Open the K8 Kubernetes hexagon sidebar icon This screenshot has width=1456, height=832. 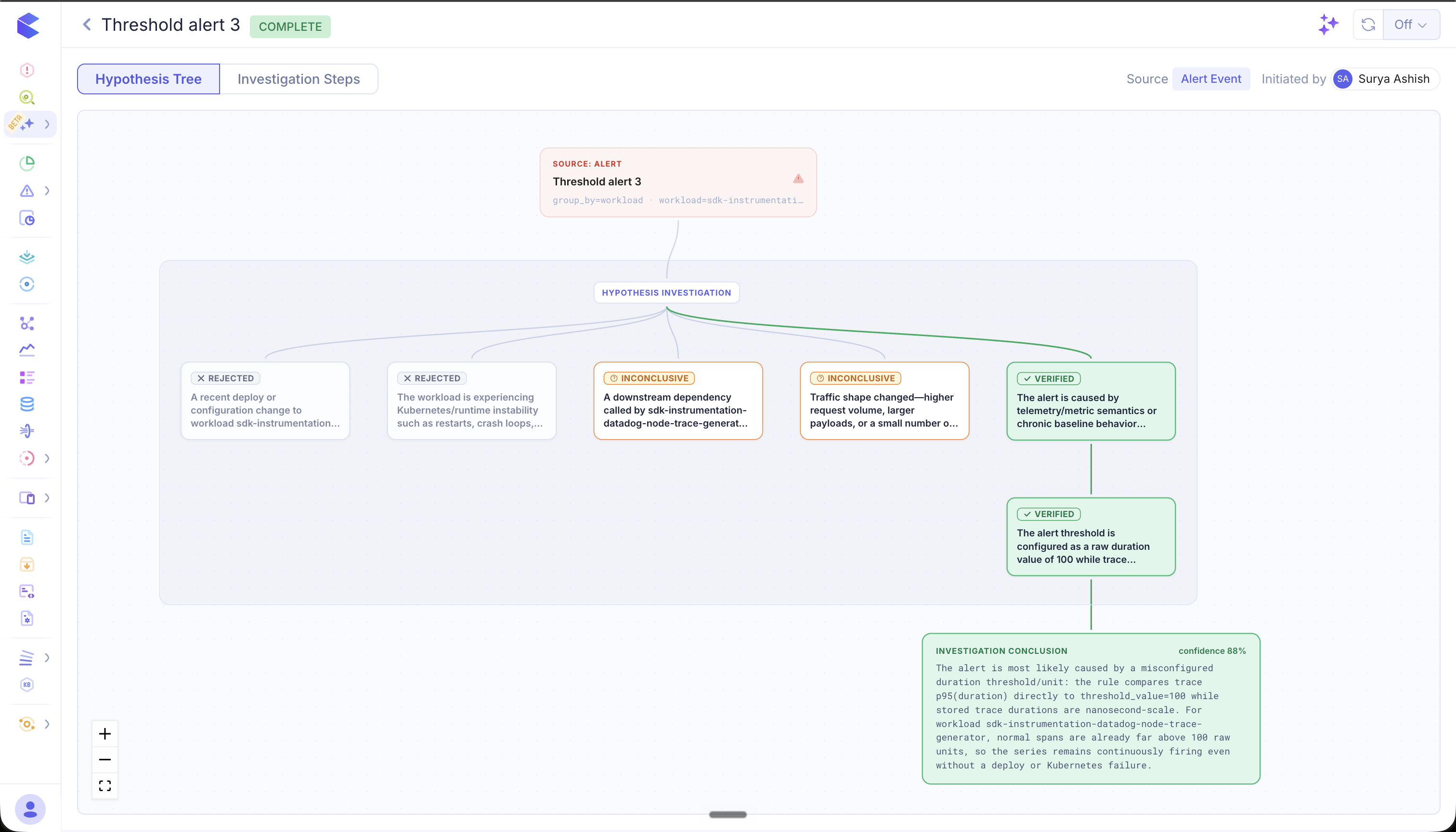click(27, 685)
